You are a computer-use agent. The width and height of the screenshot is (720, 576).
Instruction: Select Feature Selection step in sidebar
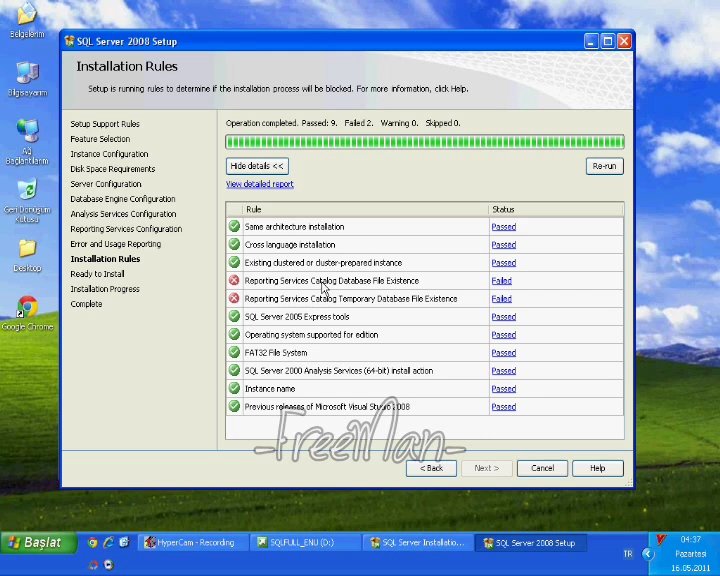100,139
